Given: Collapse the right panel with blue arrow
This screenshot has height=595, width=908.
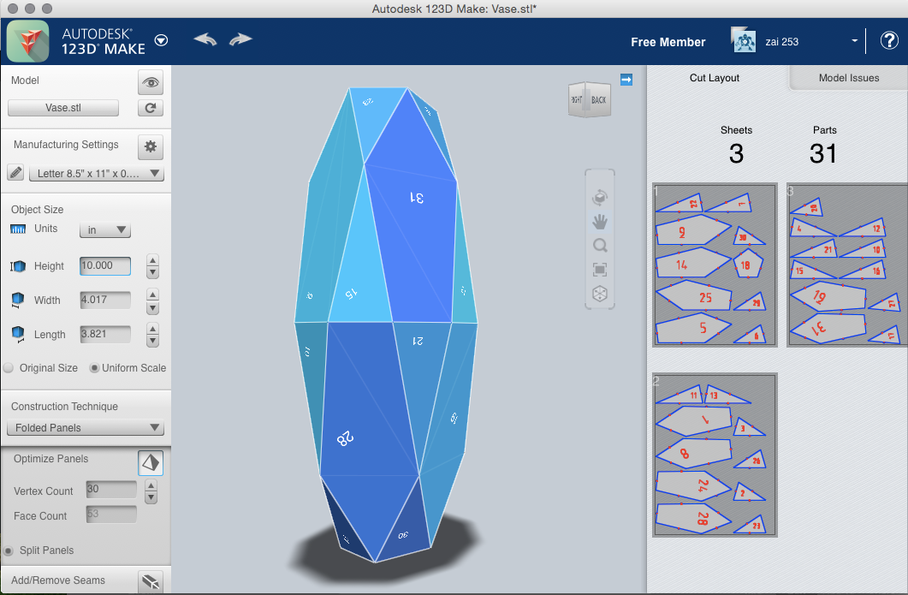Looking at the screenshot, I should pos(626,79).
